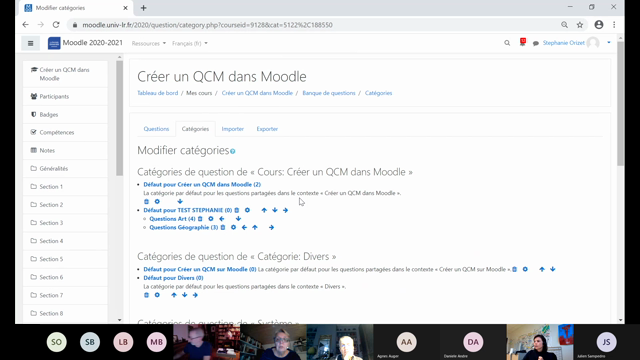Indent 'Questions Géographie' with right arrow
This screenshot has width=640, height=360.
[x=271, y=227]
